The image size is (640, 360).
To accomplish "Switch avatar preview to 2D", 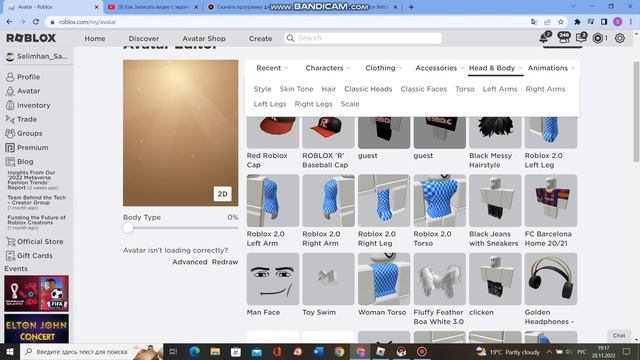I will pos(222,194).
